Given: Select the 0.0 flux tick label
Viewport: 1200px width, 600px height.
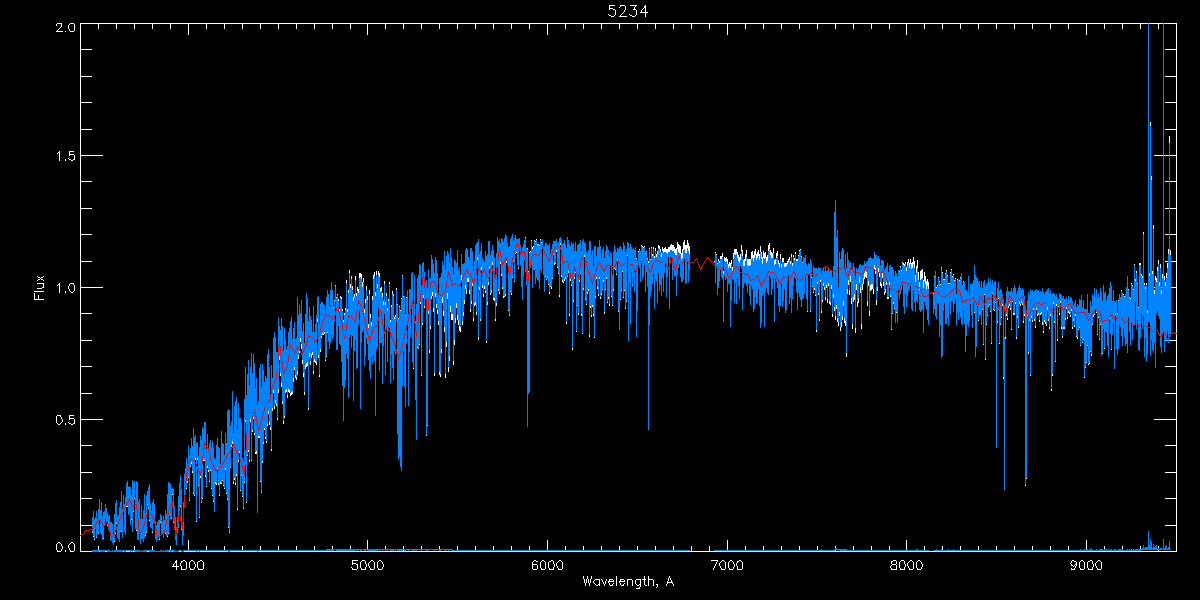Looking at the screenshot, I should coord(65,548).
